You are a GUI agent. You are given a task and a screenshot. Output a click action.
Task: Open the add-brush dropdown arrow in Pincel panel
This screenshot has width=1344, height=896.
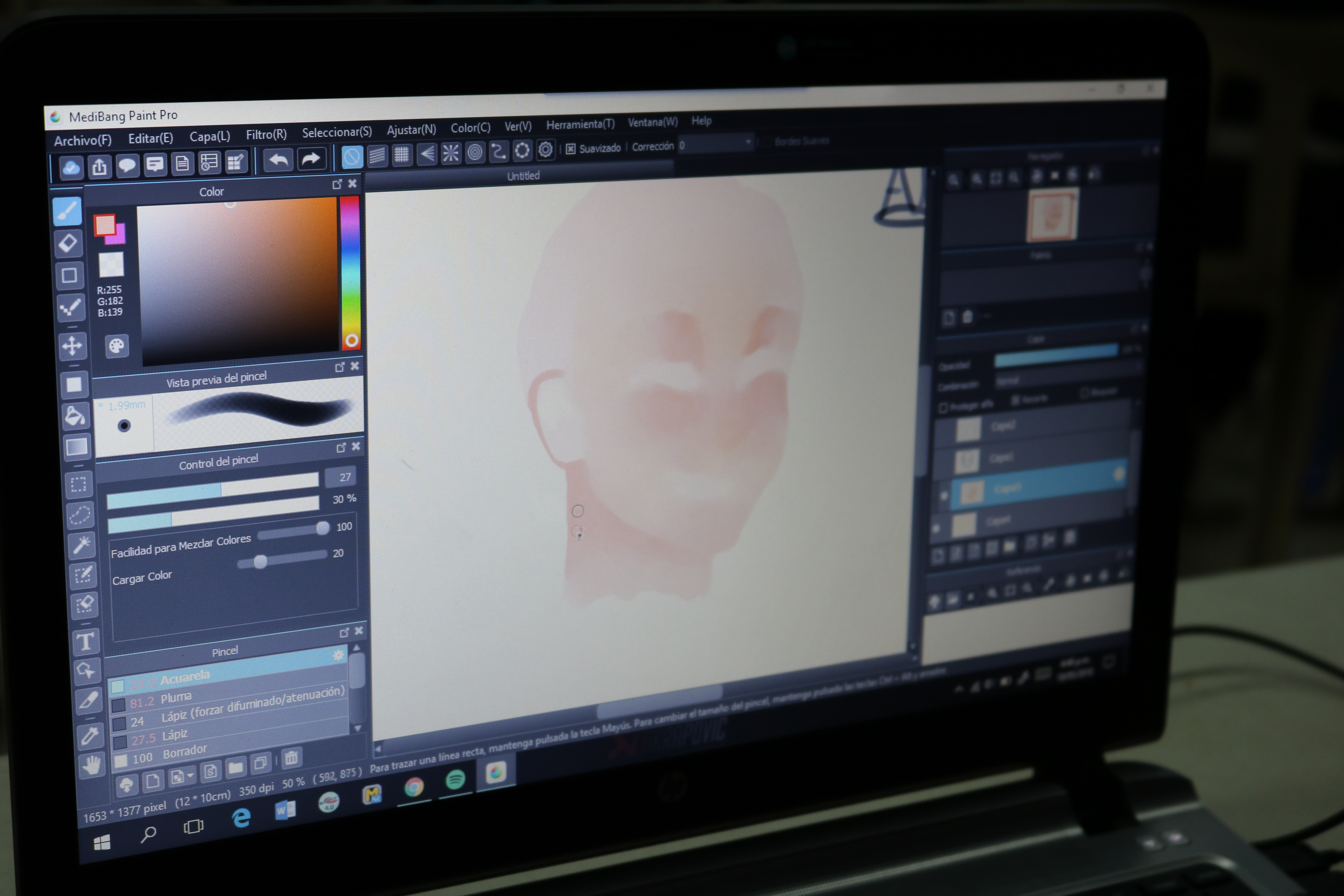click(x=190, y=775)
